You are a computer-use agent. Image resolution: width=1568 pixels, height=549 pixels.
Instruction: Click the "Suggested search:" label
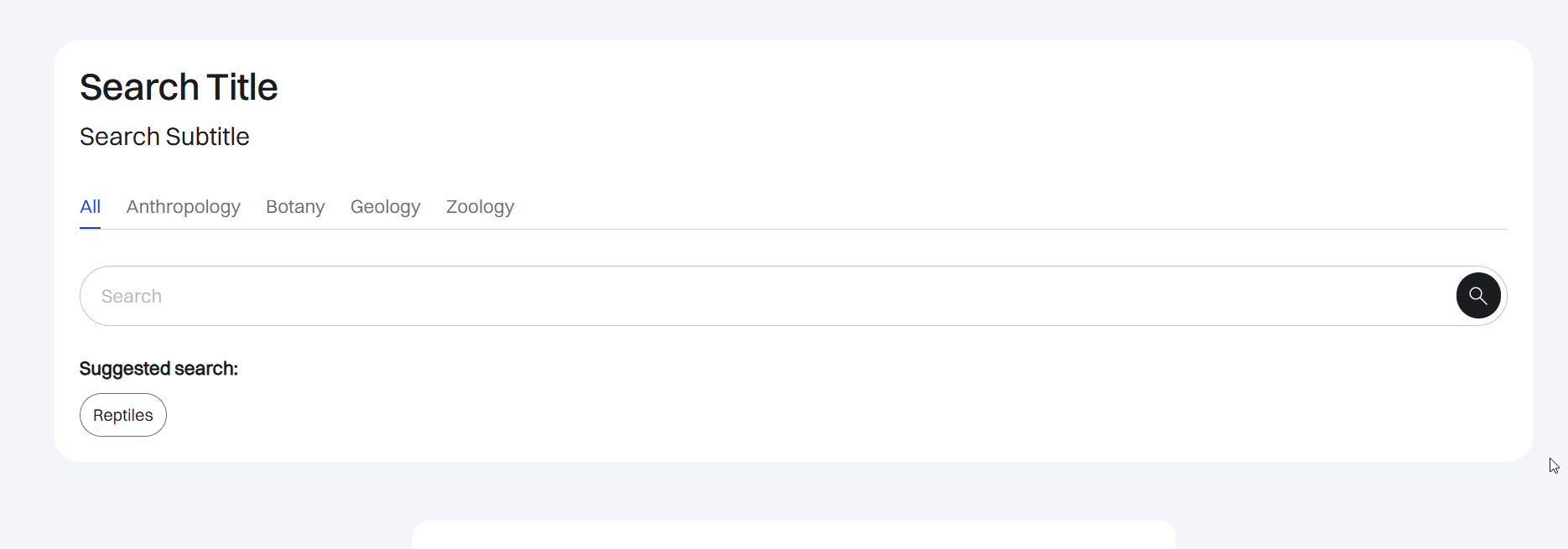158,369
